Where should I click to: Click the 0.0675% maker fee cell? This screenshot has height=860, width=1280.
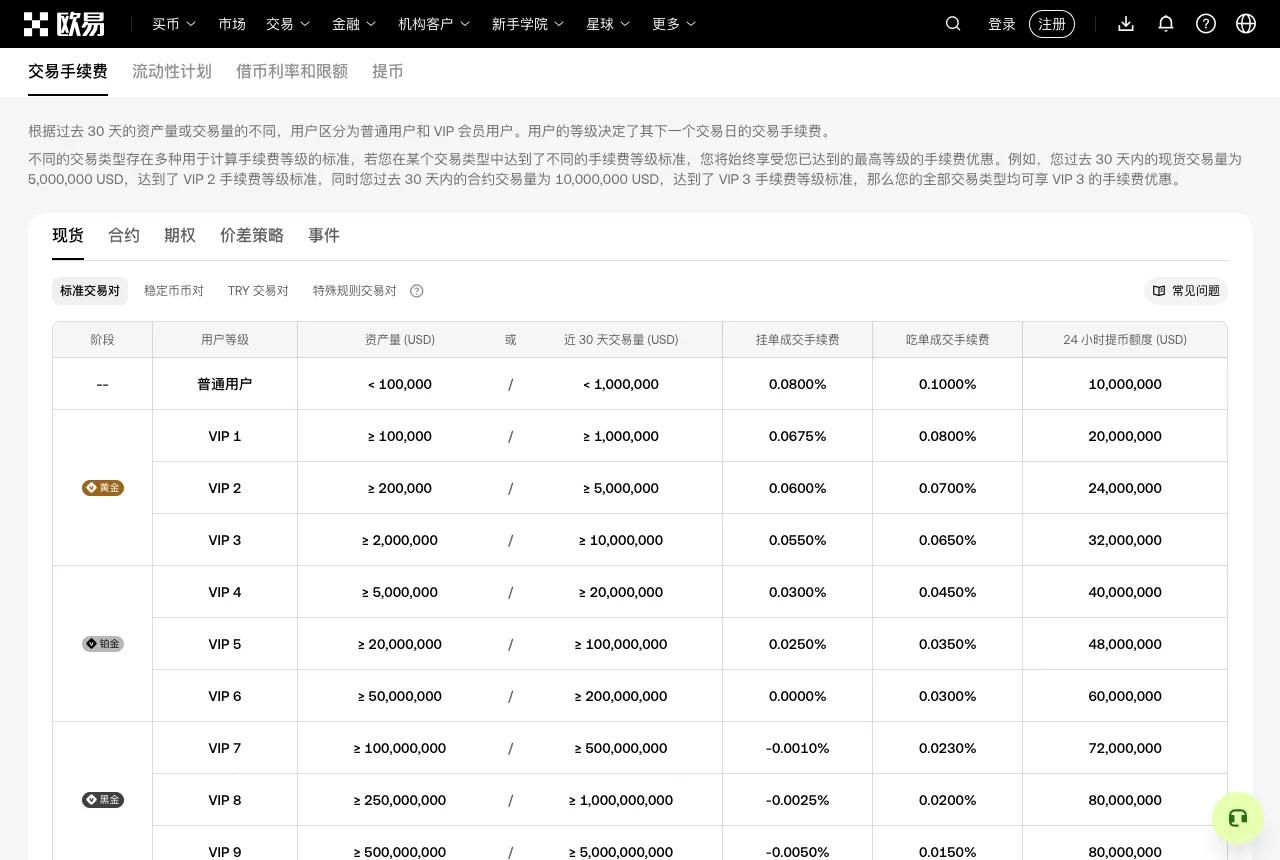click(798, 436)
